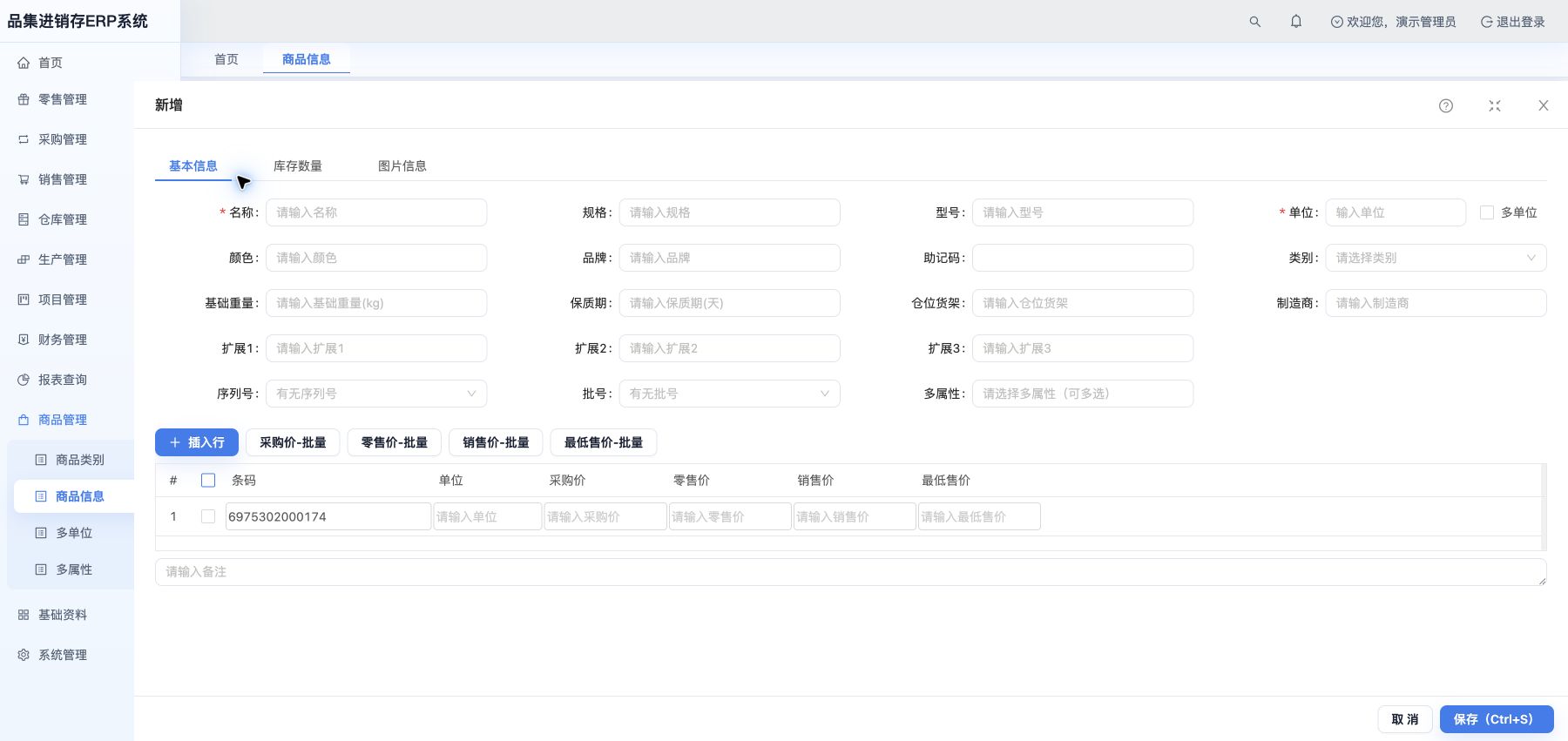Viewport: 1568px width, 741px height.
Task: Click the 多属性 list icon in sidebar
Action: pos(41,569)
